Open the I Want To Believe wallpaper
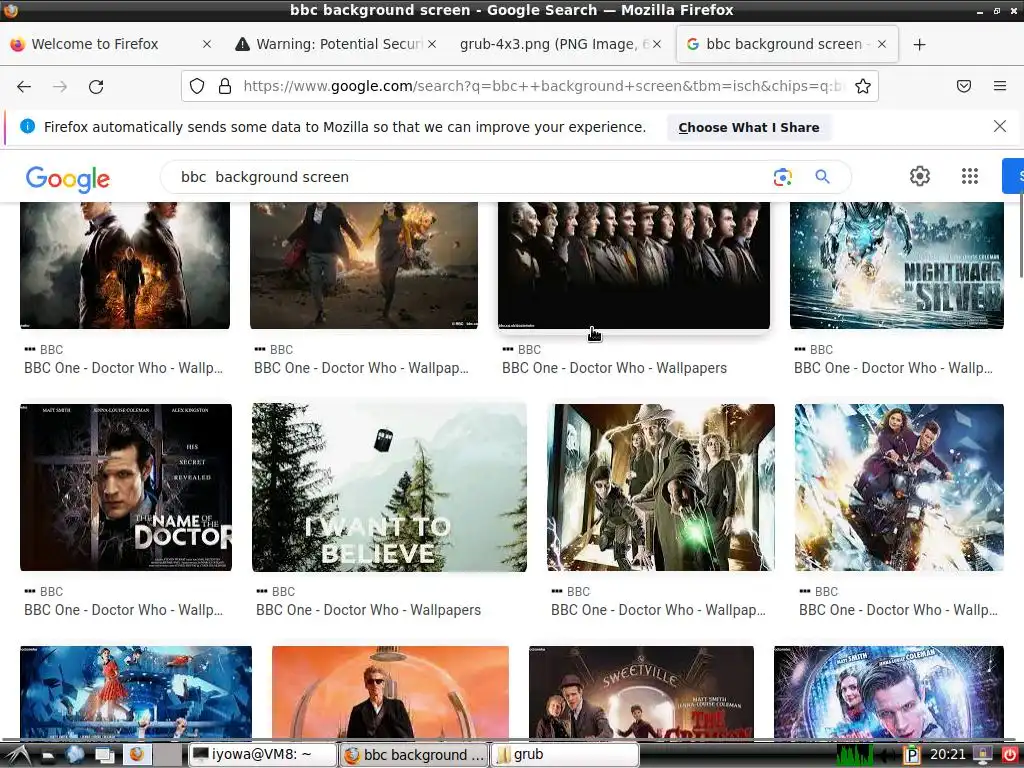The width and height of the screenshot is (1024, 768). [389, 487]
